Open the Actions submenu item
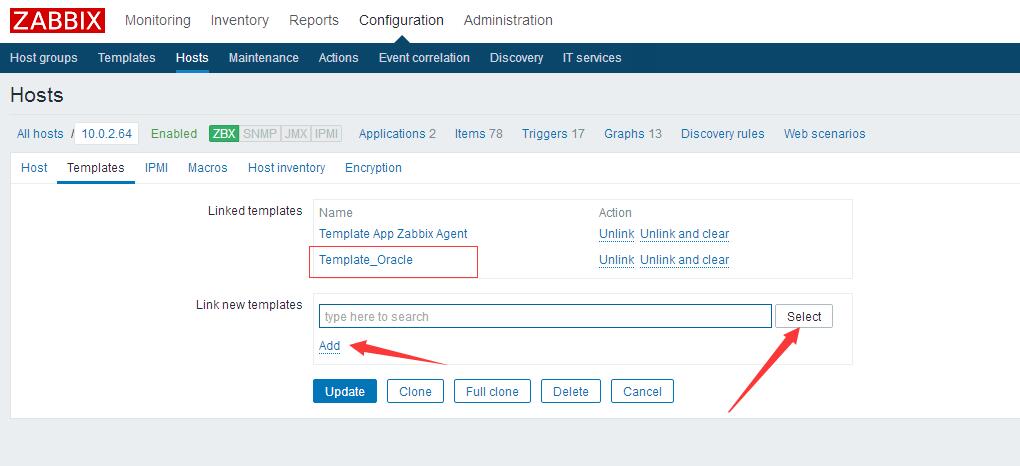The width and height of the screenshot is (1020, 466). 338,58
